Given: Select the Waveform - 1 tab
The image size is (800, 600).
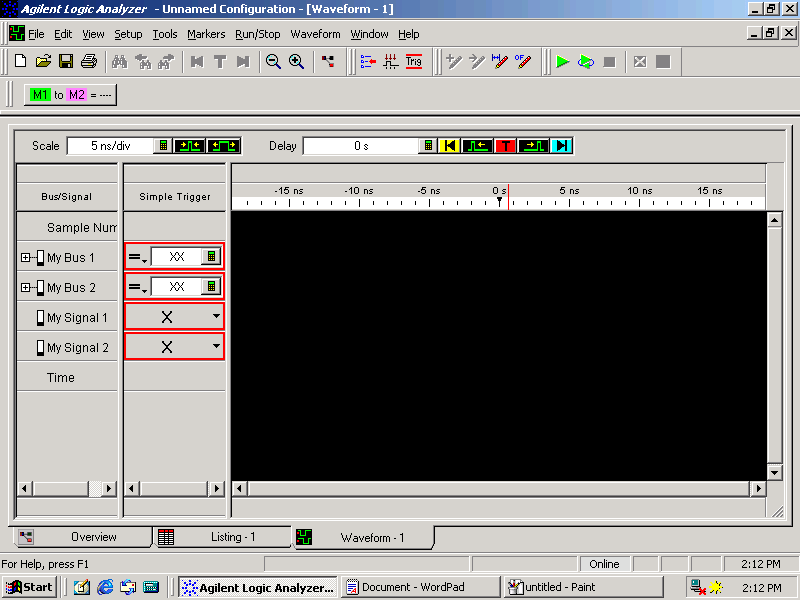Looking at the screenshot, I should pyautogui.click(x=363, y=538).
